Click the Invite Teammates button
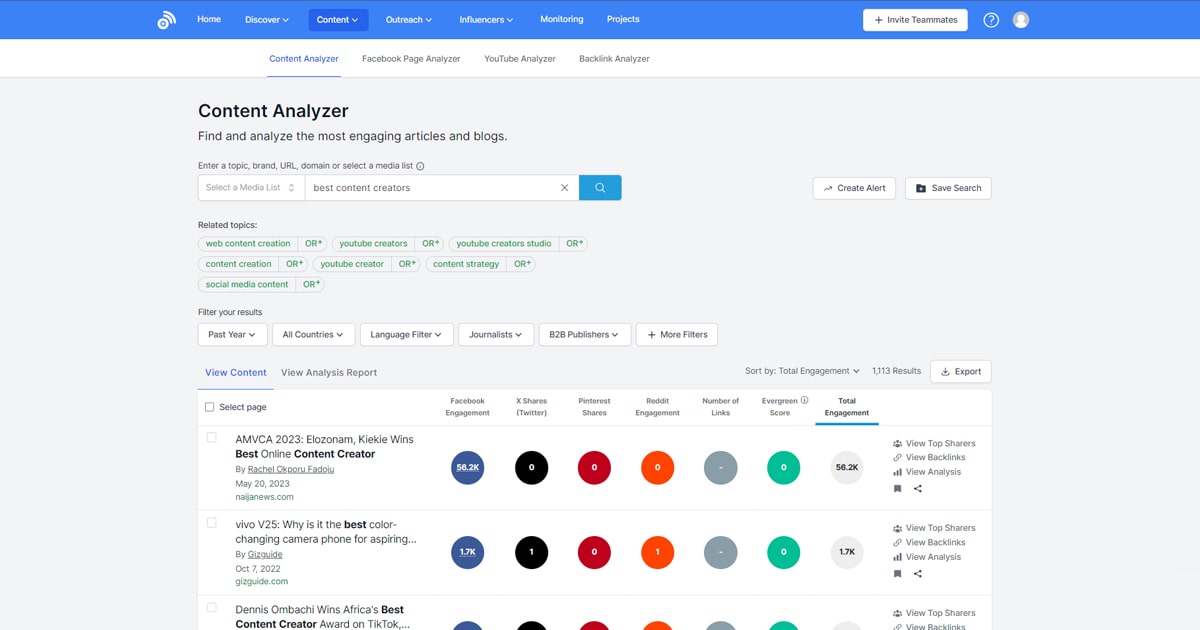 point(915,20)
